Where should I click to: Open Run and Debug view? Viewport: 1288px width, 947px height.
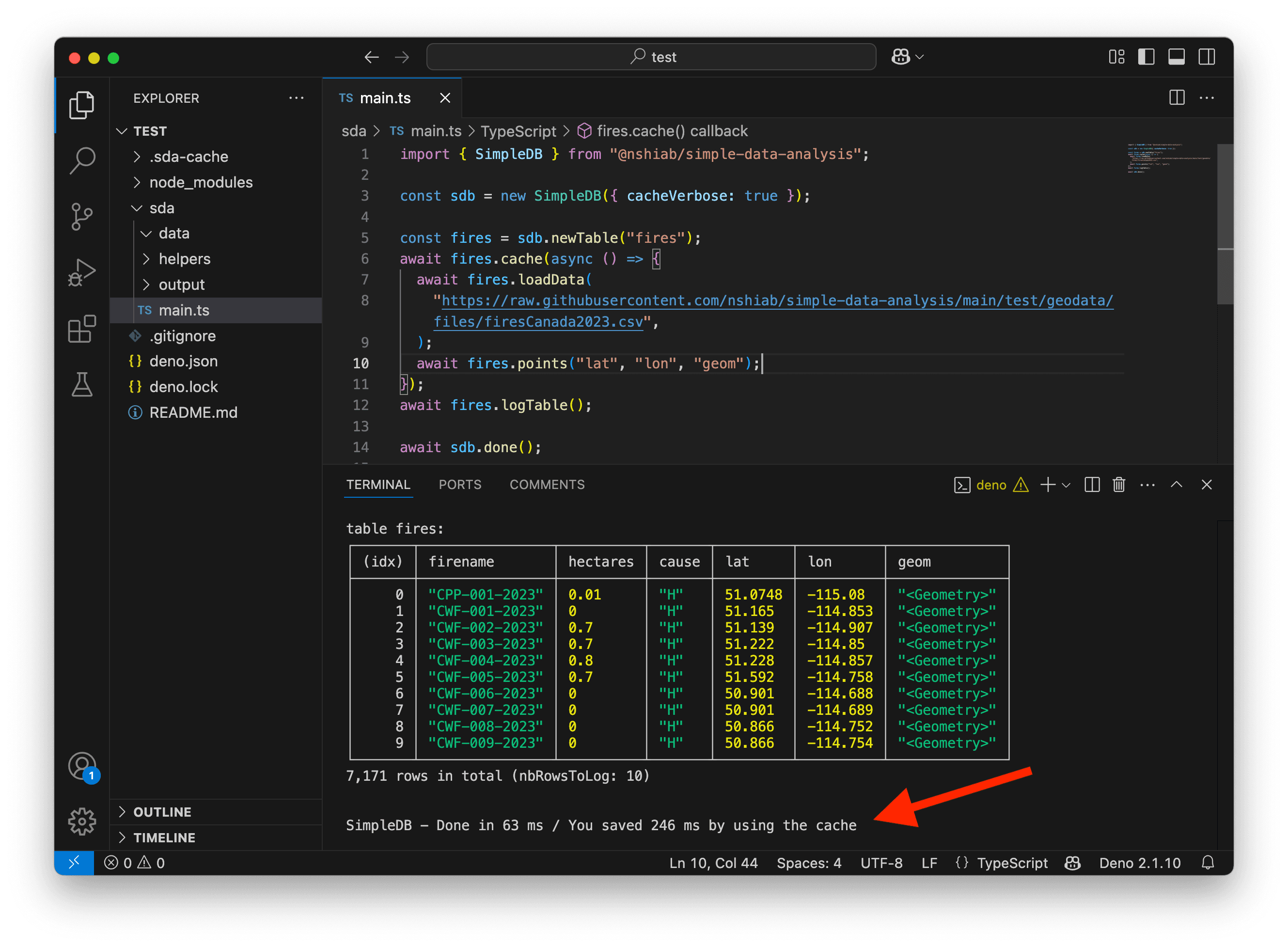(81, 272)
